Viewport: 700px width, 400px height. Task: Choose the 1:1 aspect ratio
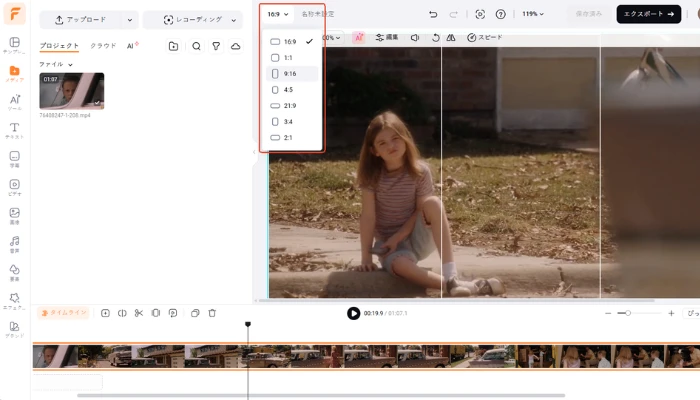click(x=291, y=57)
